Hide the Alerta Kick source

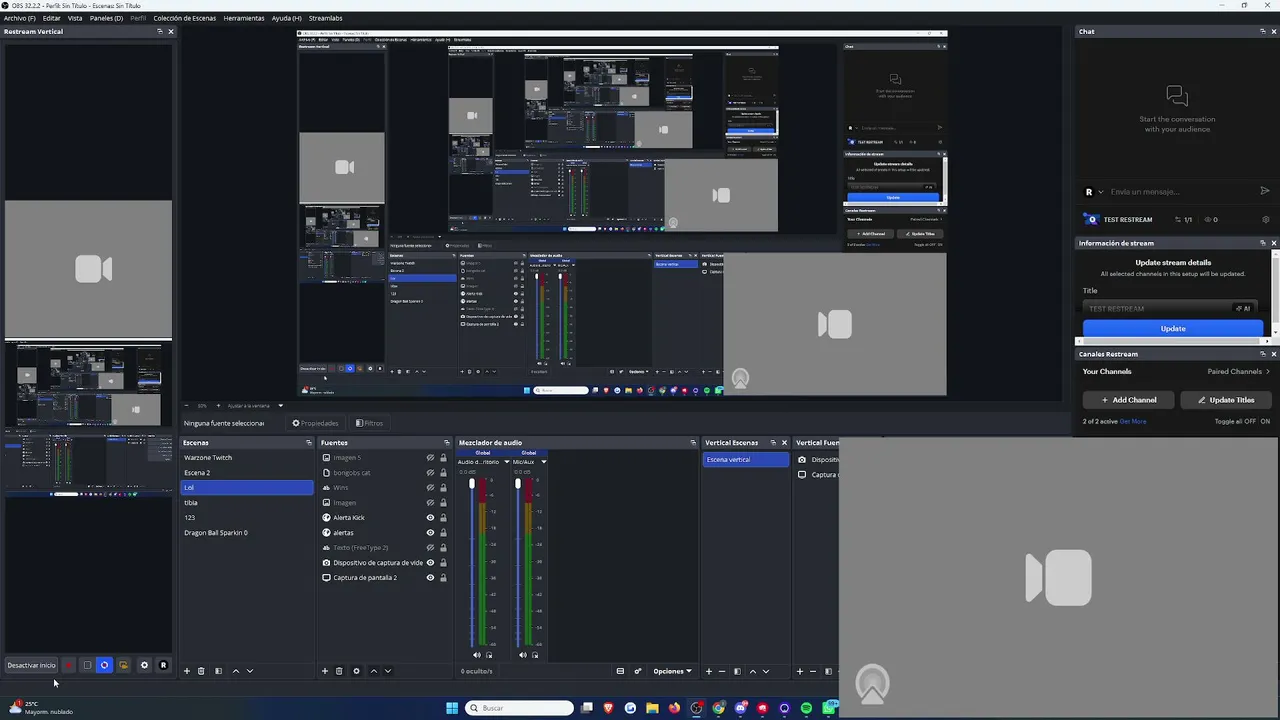[x=431, y=518]
